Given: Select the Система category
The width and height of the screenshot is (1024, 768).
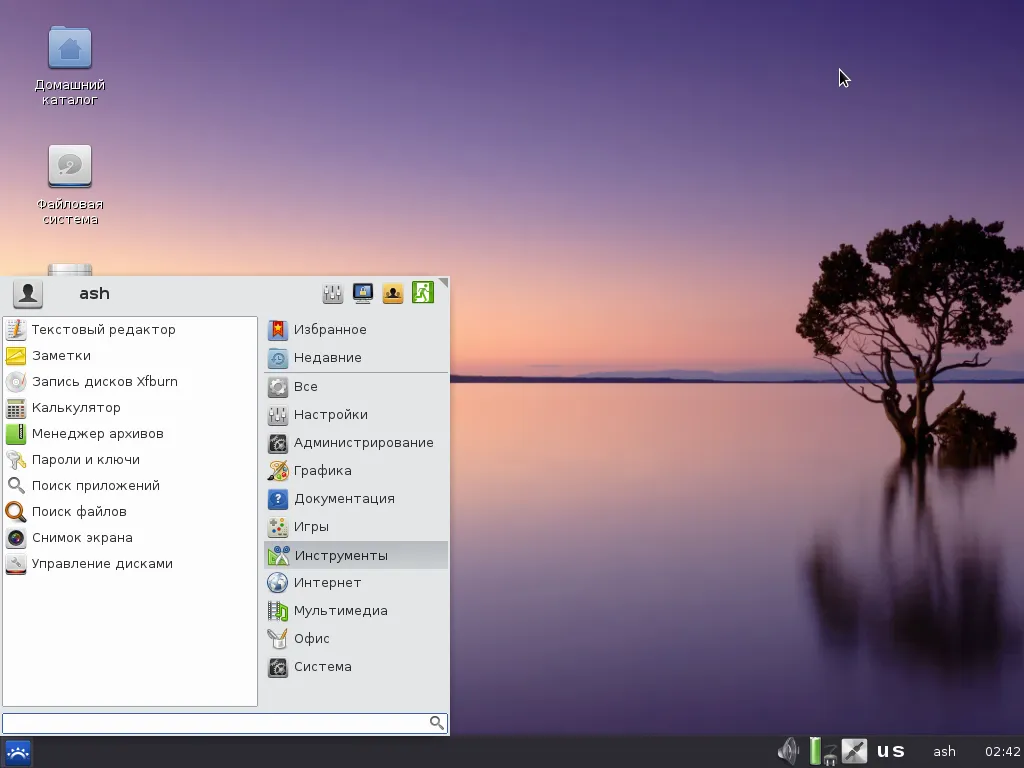Looking at the screenshot, I should pos(356,667).
